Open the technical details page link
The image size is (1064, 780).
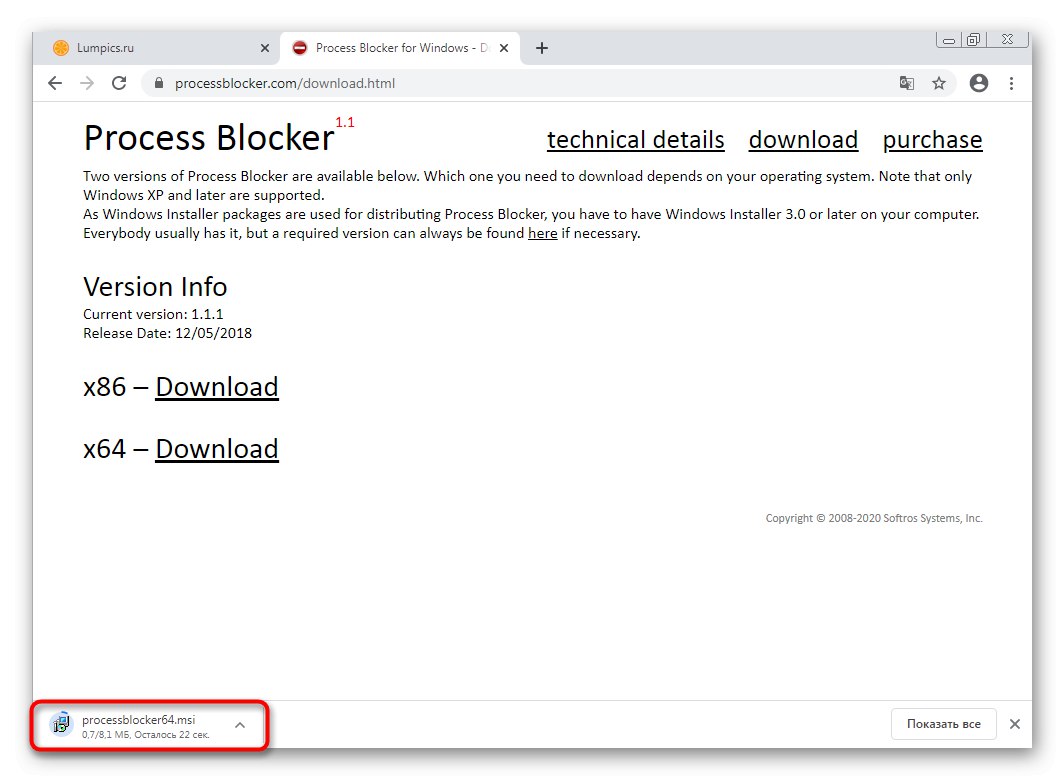click(x=635, y=140)
